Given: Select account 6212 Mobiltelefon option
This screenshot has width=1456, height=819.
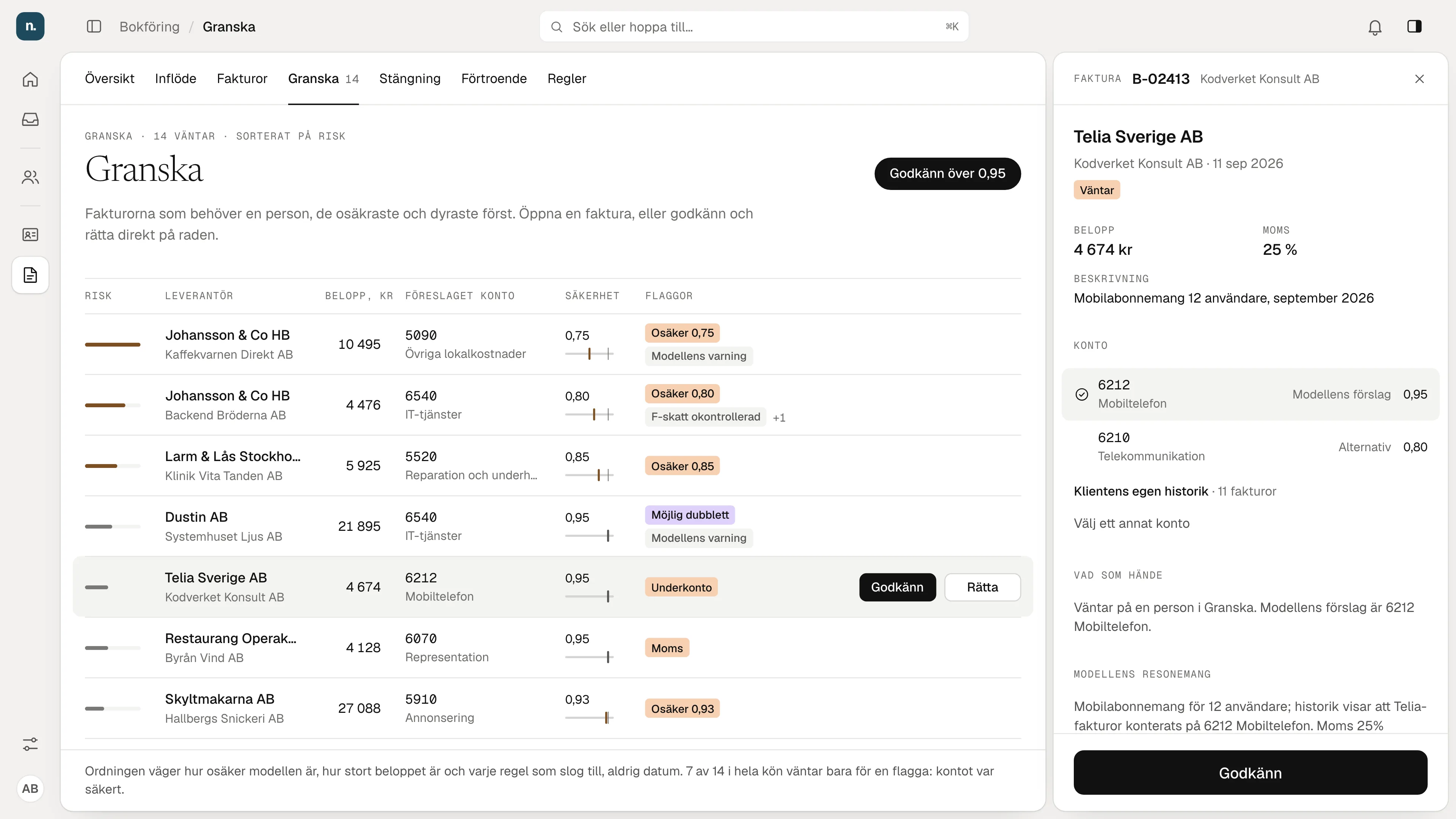Looking at the screenshot, I should (1250, 394).
